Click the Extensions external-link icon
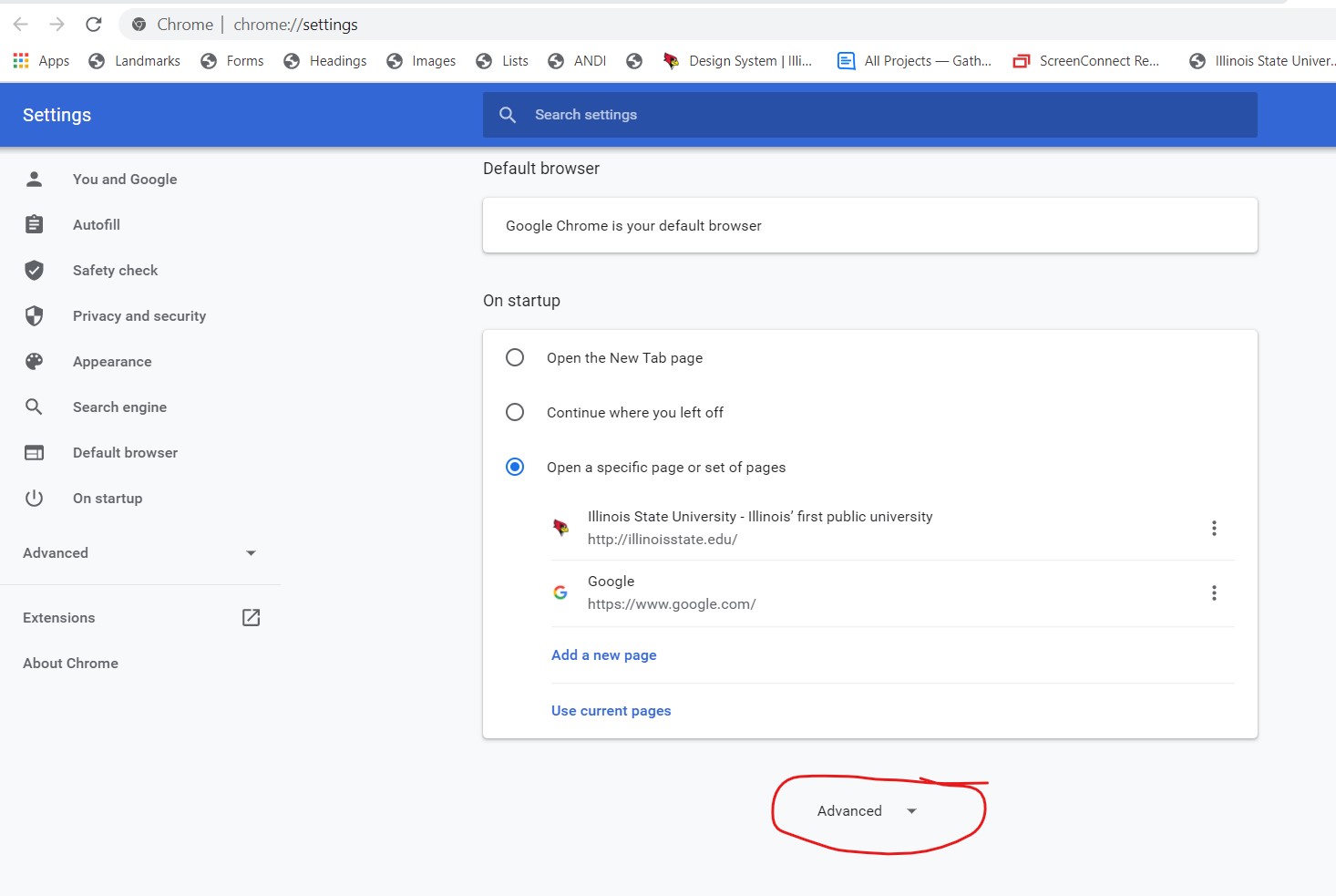 [x=252, y=618]
